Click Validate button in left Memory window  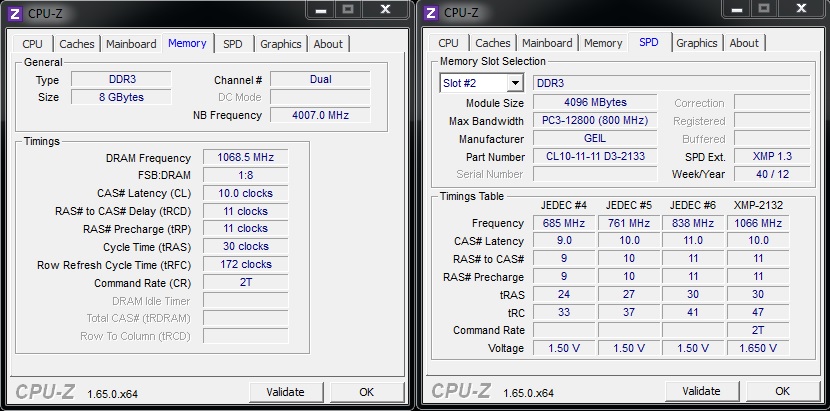click(x=285, y=392)
